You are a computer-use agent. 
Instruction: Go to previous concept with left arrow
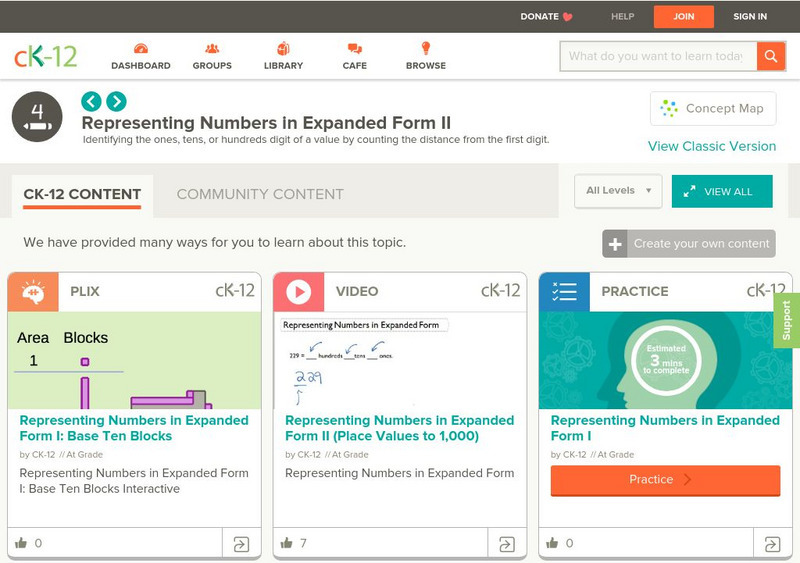(91, 101)
